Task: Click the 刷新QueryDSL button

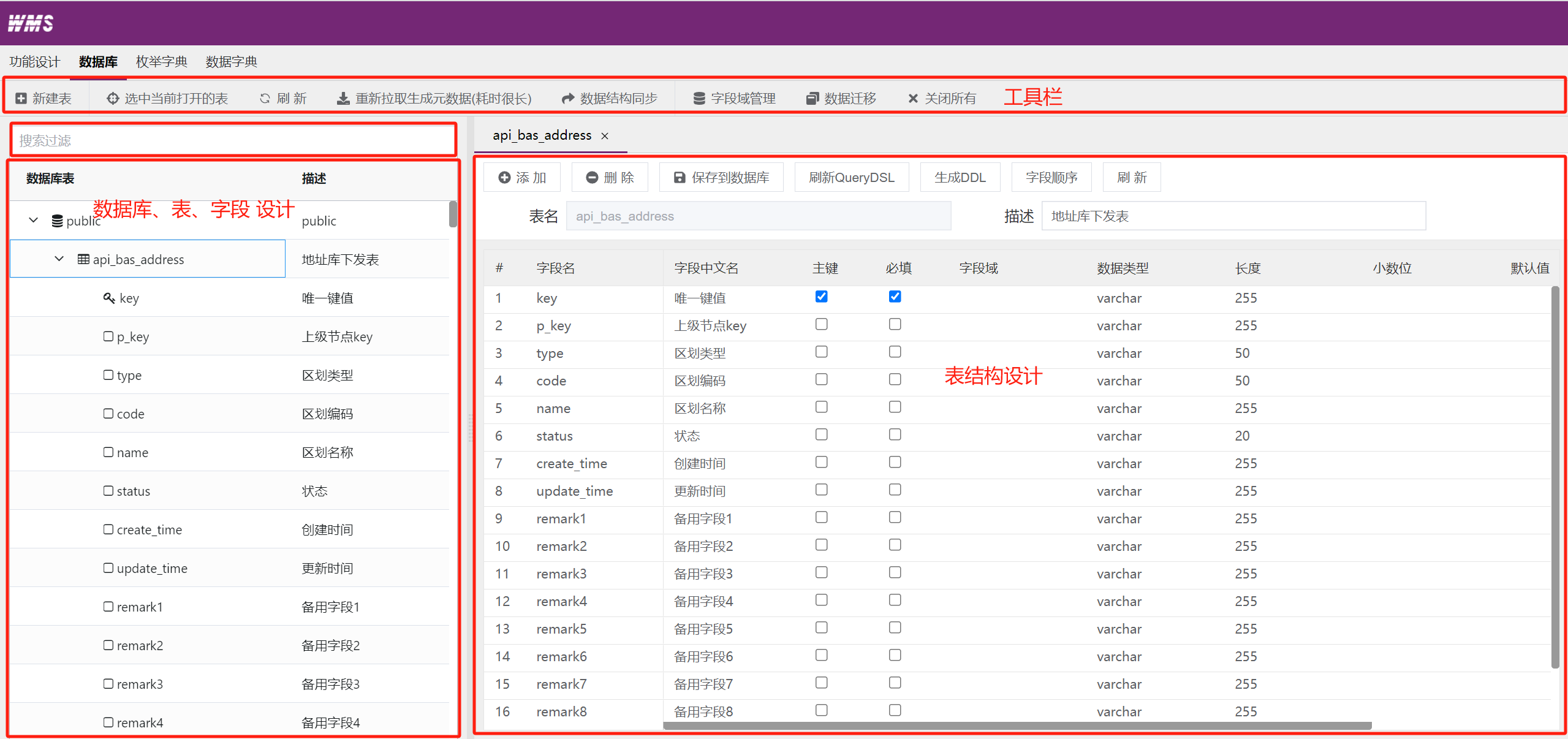Action: click(x=851, y=178)
